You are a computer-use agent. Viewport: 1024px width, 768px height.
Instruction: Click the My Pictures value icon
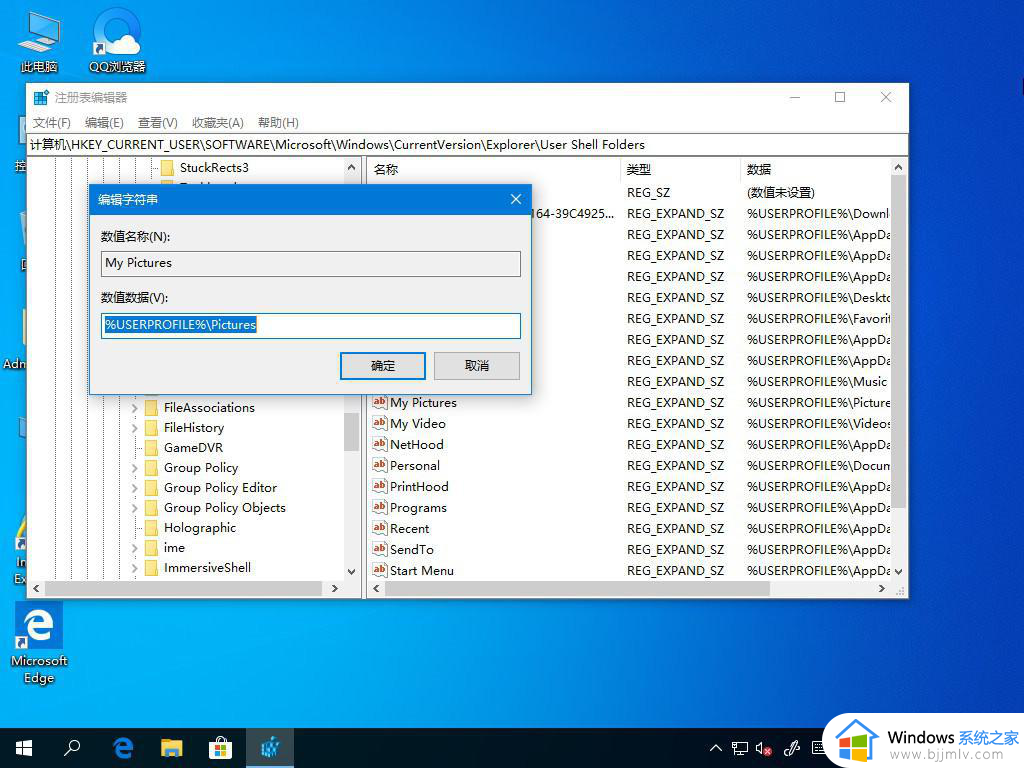pyautogui.click(x=379, y=402)
